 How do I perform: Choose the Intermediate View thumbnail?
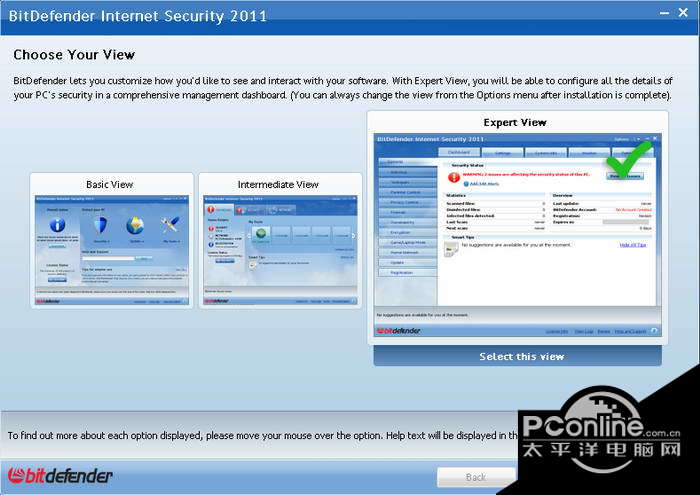pos(280,250)
